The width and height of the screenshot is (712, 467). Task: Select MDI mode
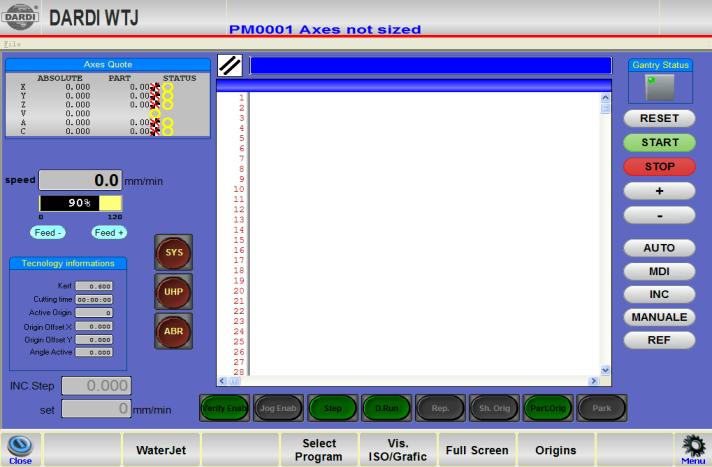pyautogui.click(x=659, y=271)
